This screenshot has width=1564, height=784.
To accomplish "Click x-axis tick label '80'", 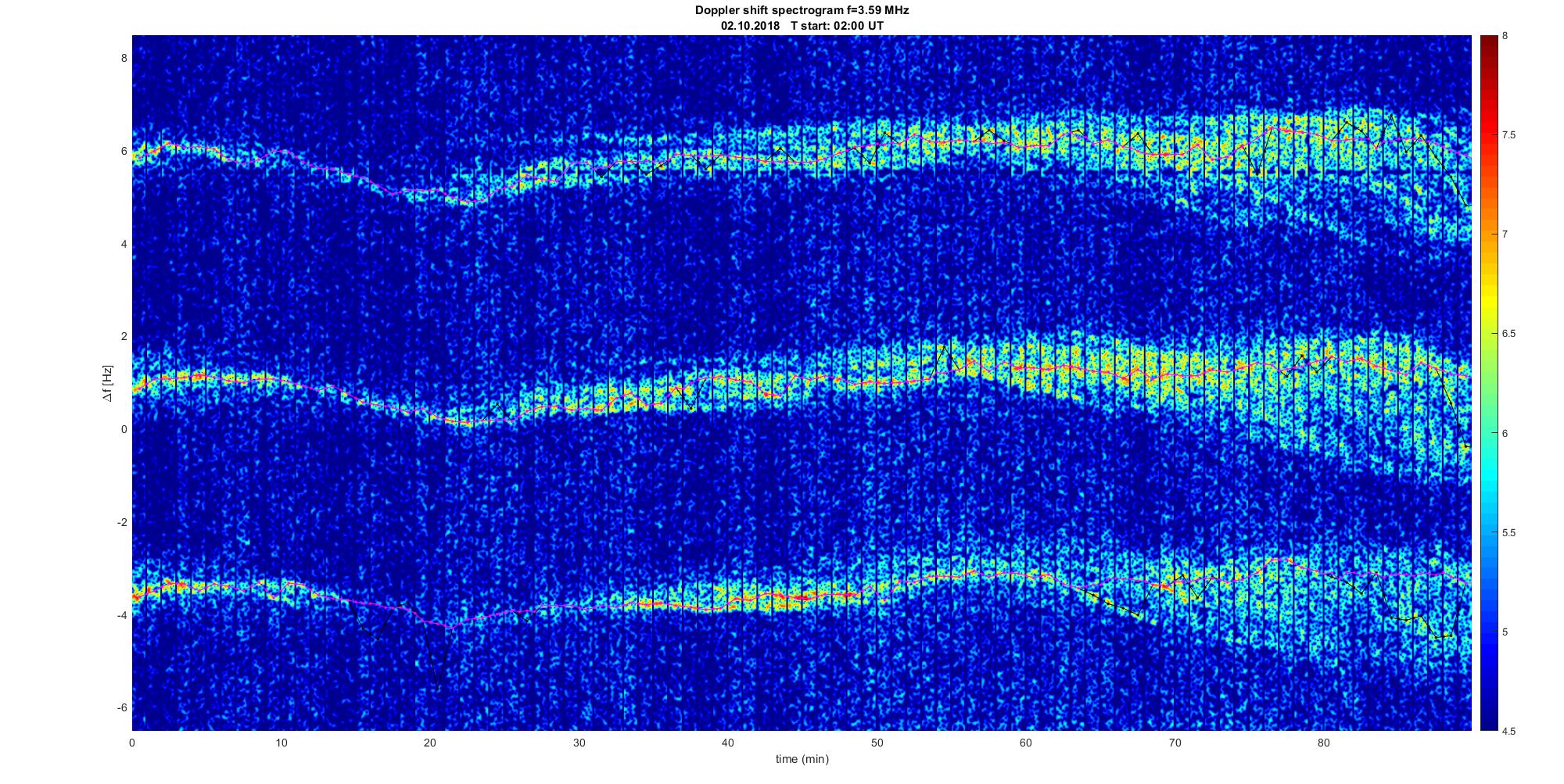I will pos(1324,743).
